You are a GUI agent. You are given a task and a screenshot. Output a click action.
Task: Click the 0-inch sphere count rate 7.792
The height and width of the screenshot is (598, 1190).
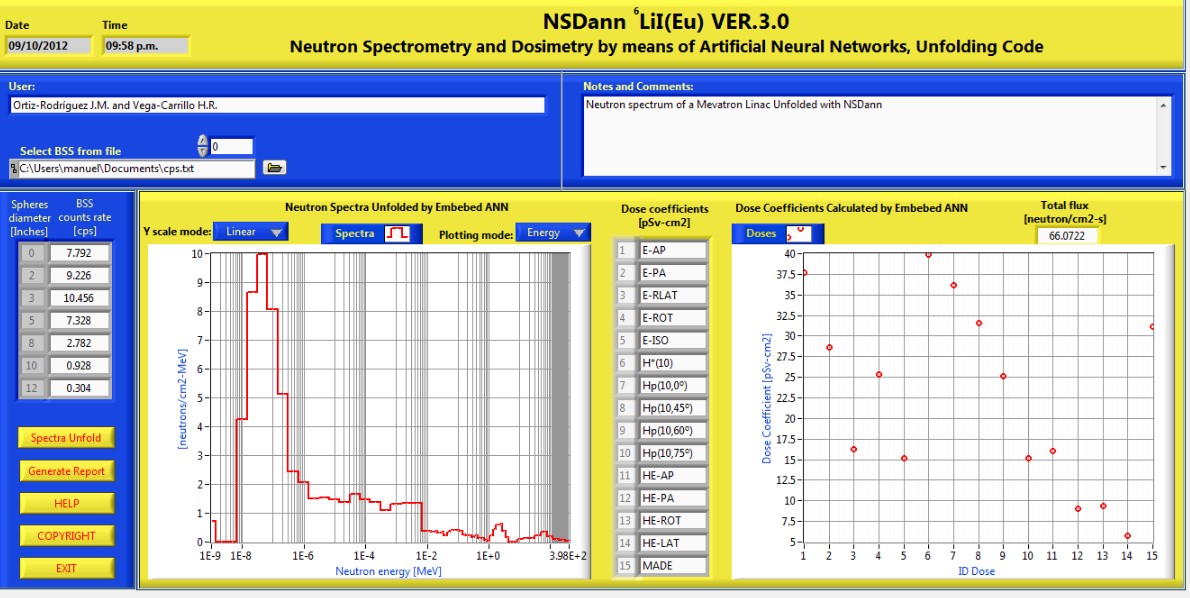click(80, 253)
